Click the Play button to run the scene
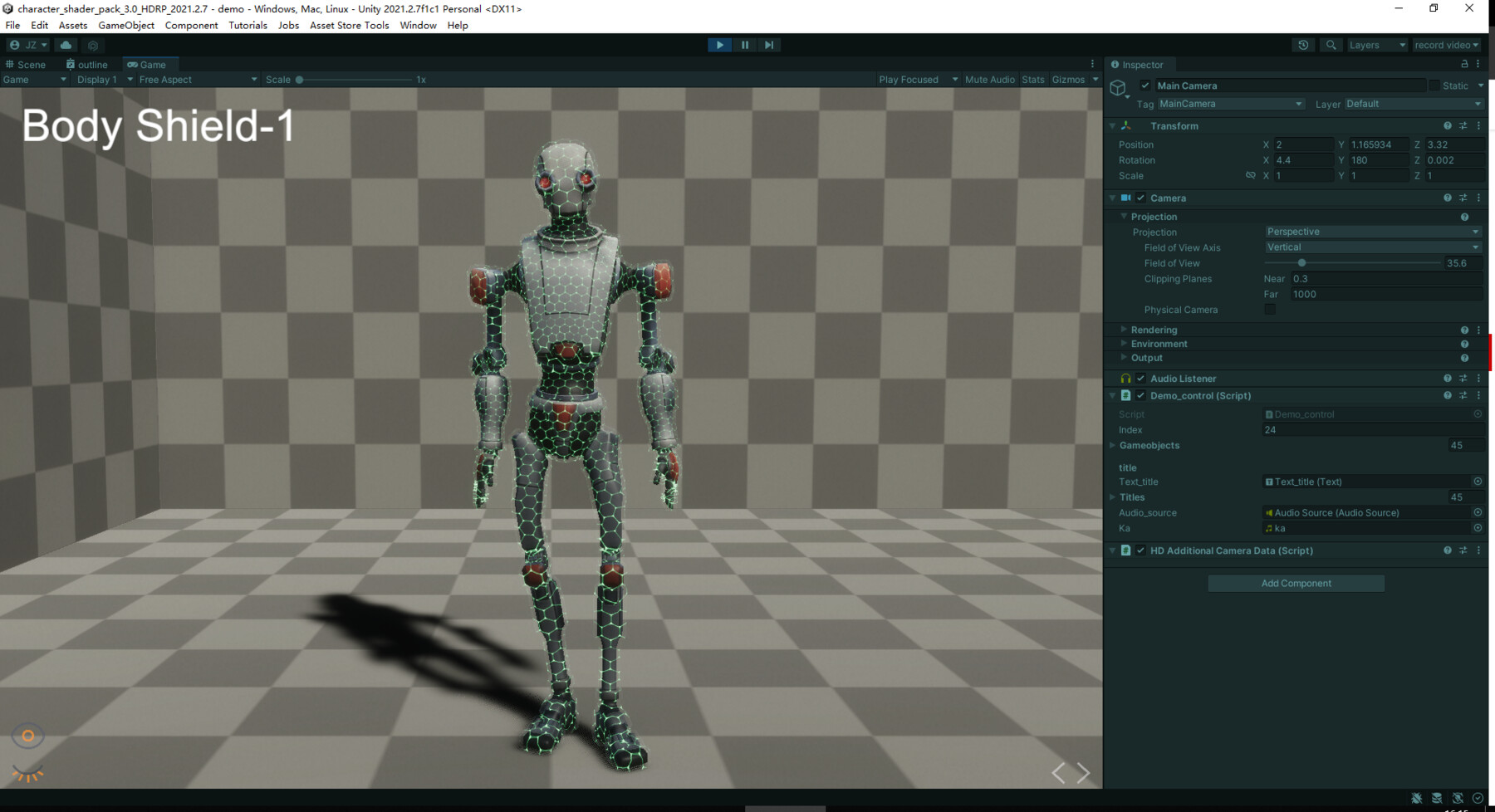The width and height of the screenshot is (1495, 812). click(719, 45)
